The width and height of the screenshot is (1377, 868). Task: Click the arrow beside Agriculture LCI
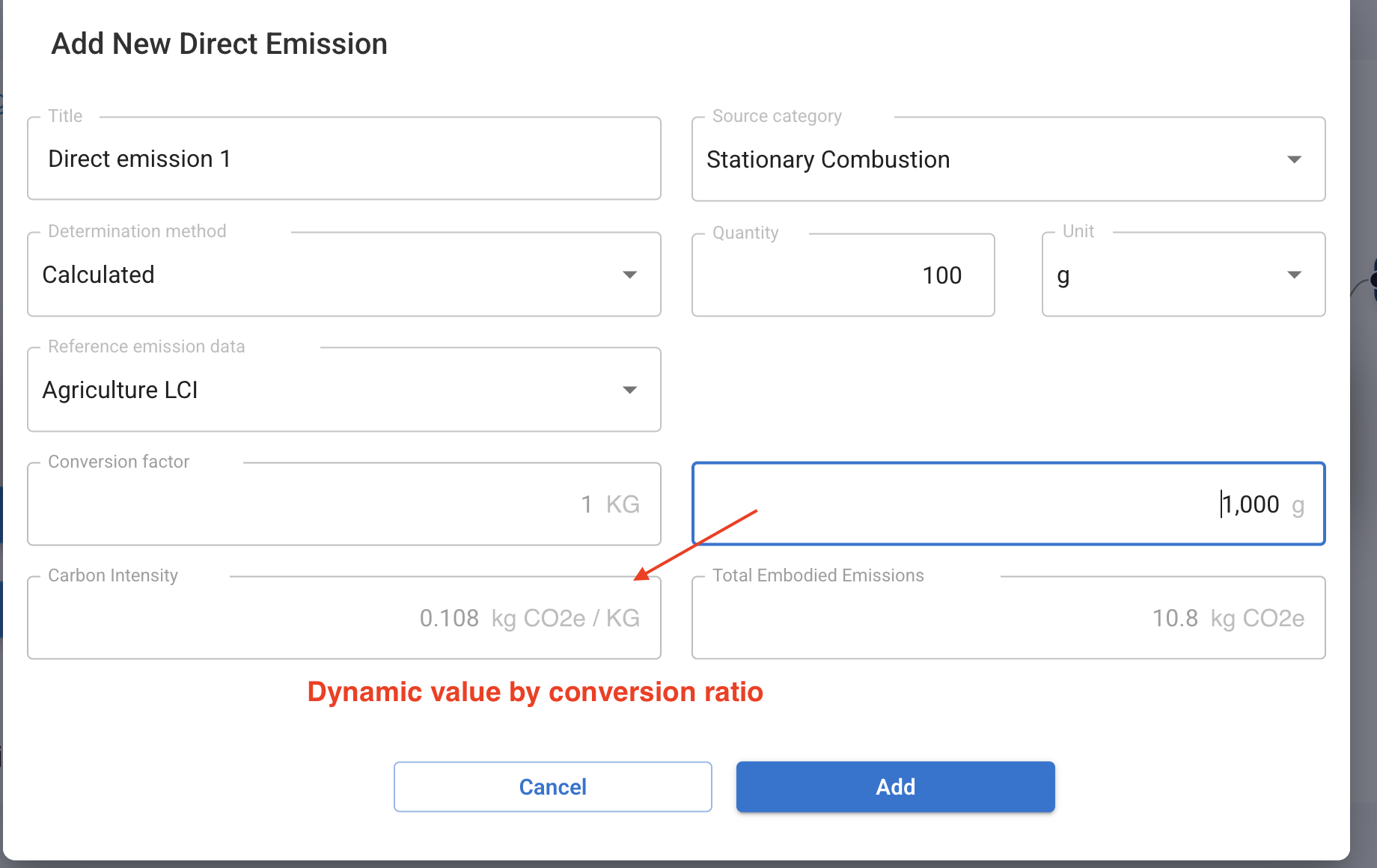[629, 390]
